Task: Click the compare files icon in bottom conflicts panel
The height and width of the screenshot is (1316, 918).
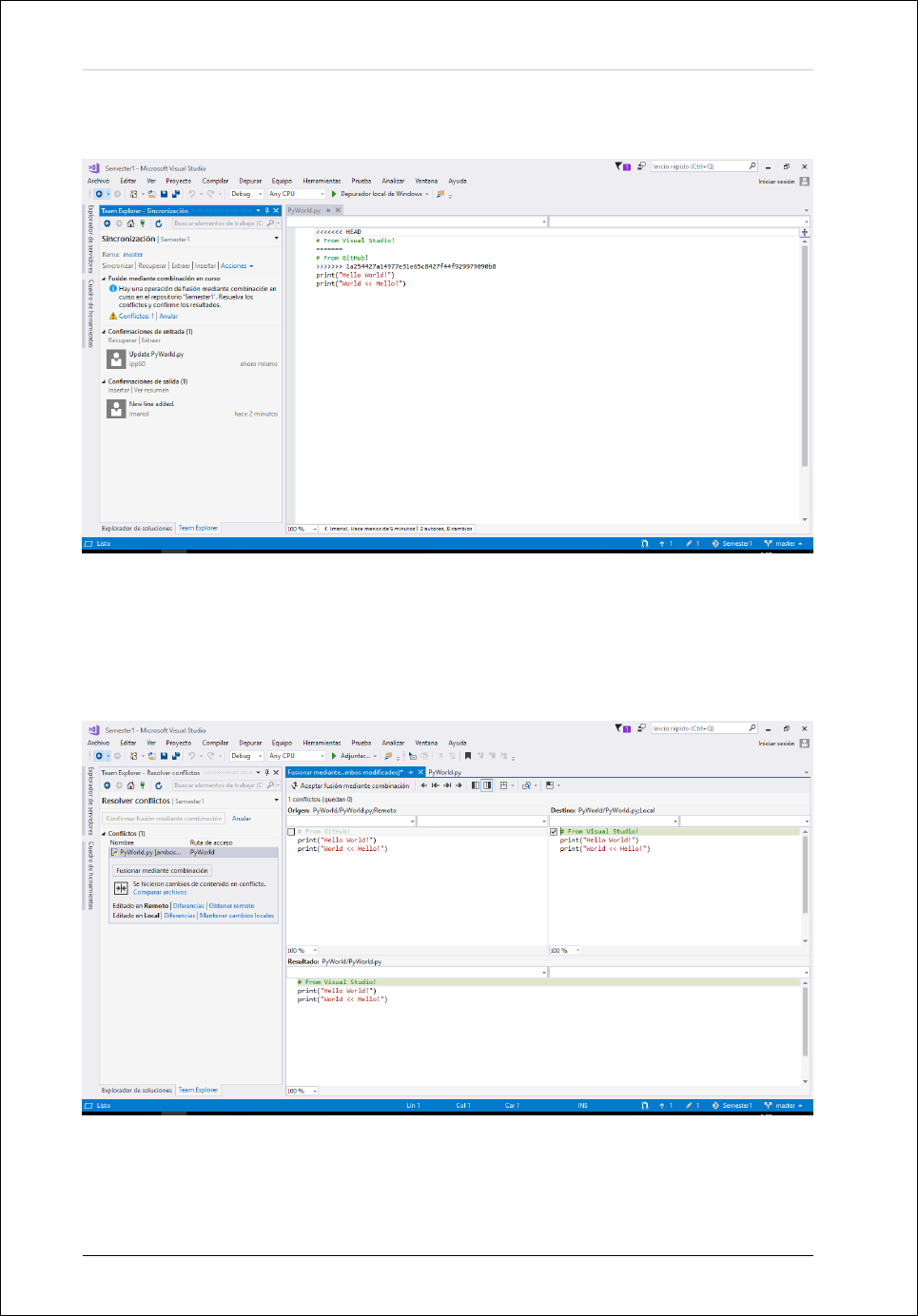Action: 121,888
